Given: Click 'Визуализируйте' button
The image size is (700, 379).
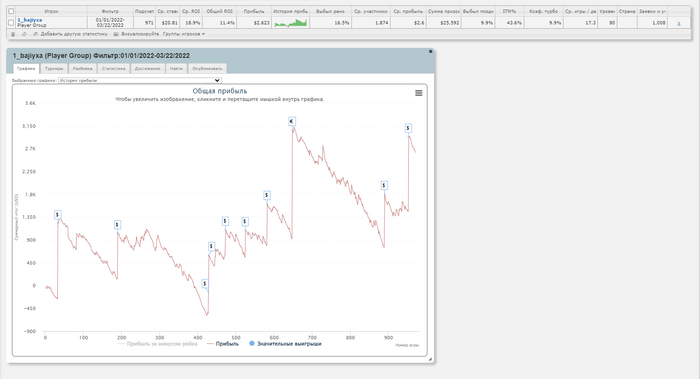Looking at the screenshot, I should [136, 34].
